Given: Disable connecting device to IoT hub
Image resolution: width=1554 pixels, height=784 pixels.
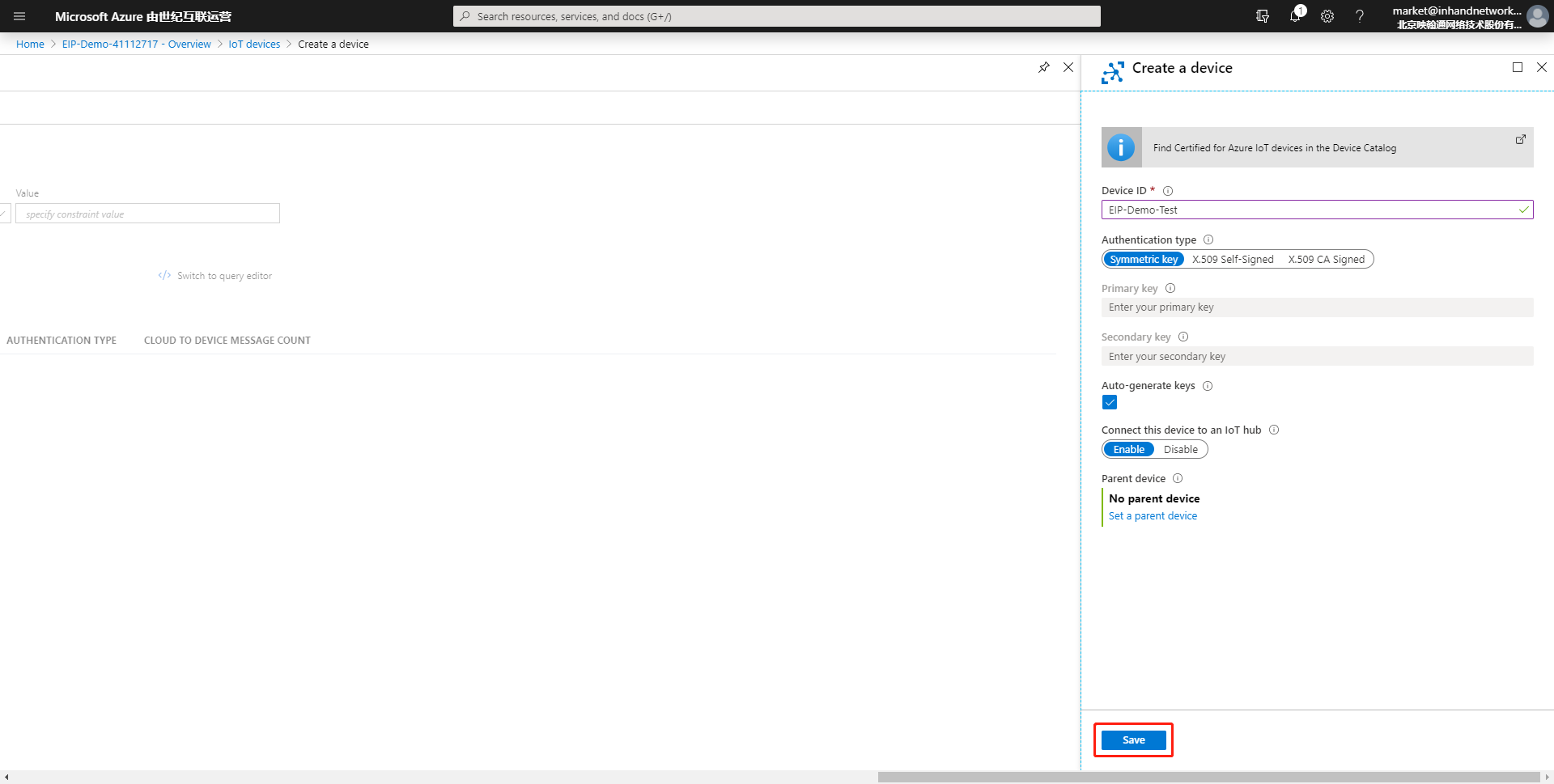Looking at the screenshot, I should [1181, 450].
